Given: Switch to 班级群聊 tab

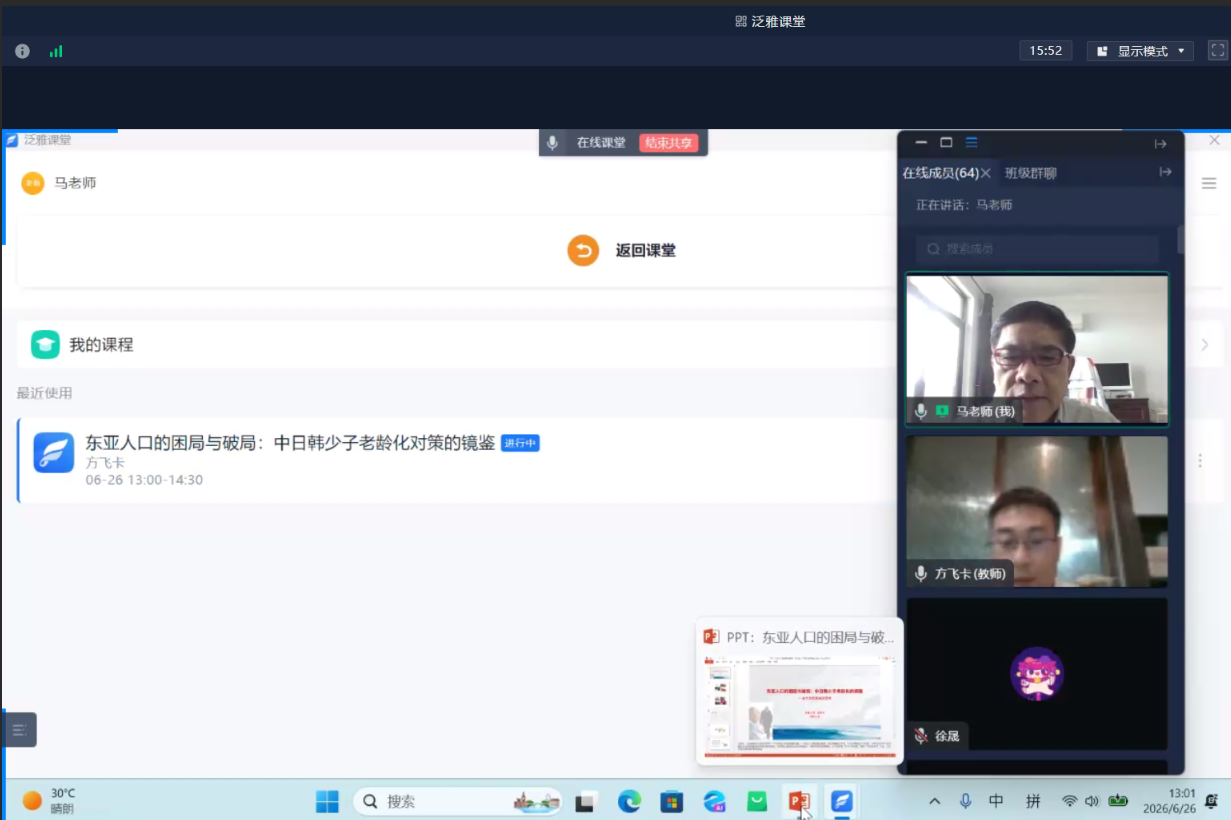Looking at the screenshot, I should point(1031,173).
